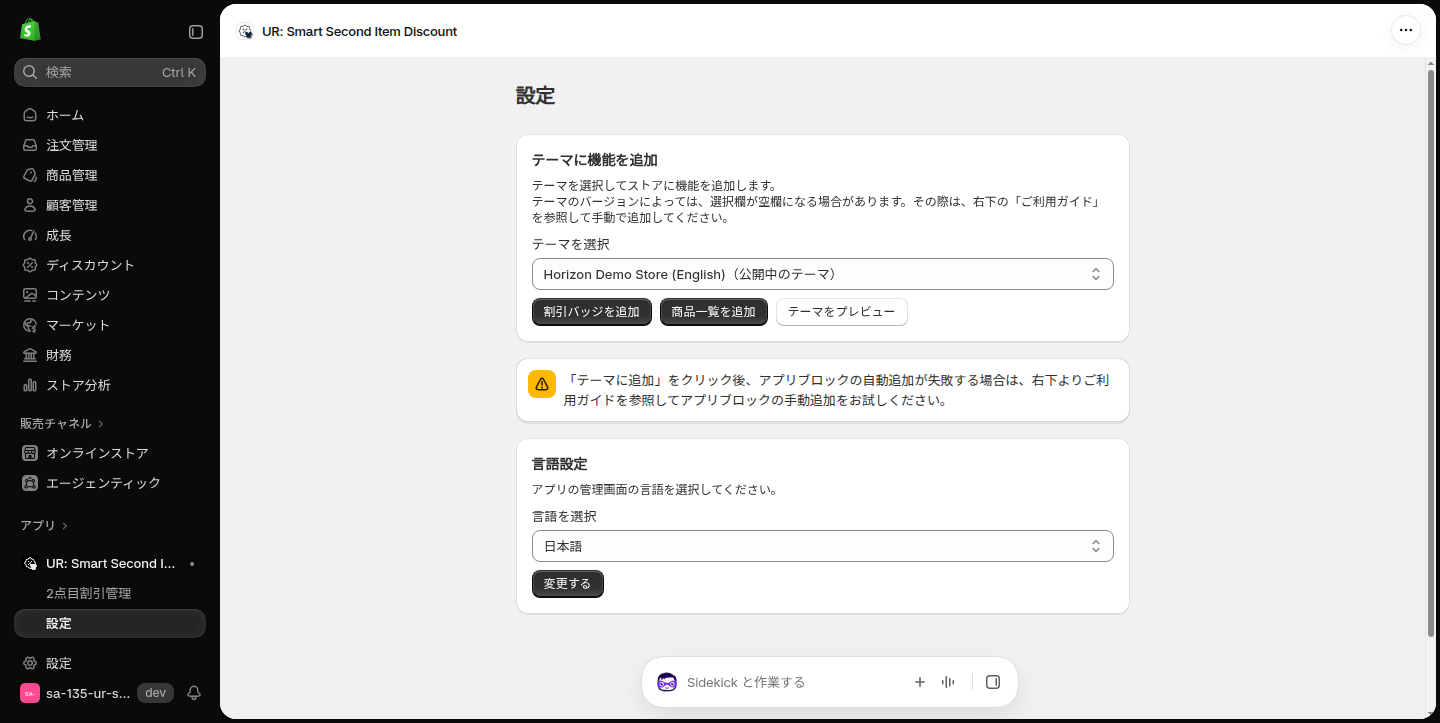This screenshot has width=1440, height=723.
Task: Select the highlighted 設定 app submenu item
Action: (110, 623)
